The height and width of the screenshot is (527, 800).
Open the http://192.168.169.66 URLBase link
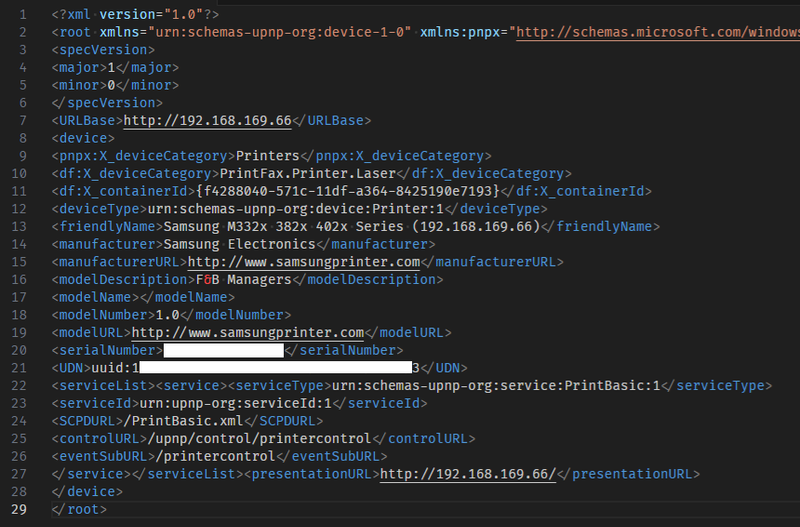(x=207, y=120)
